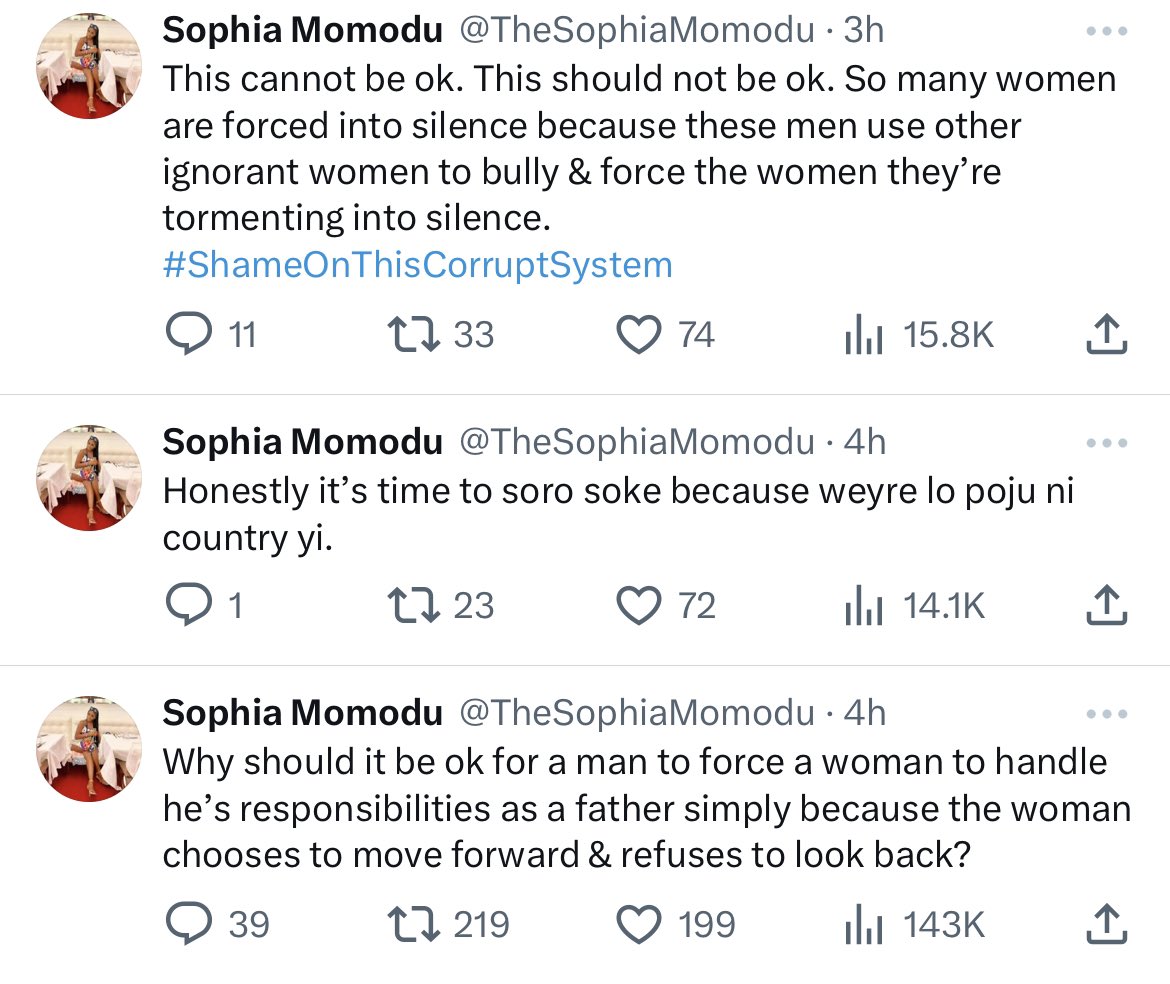Open more options on the 3h tweet
Screen dimensions: 1170x984
(1107, 30)
